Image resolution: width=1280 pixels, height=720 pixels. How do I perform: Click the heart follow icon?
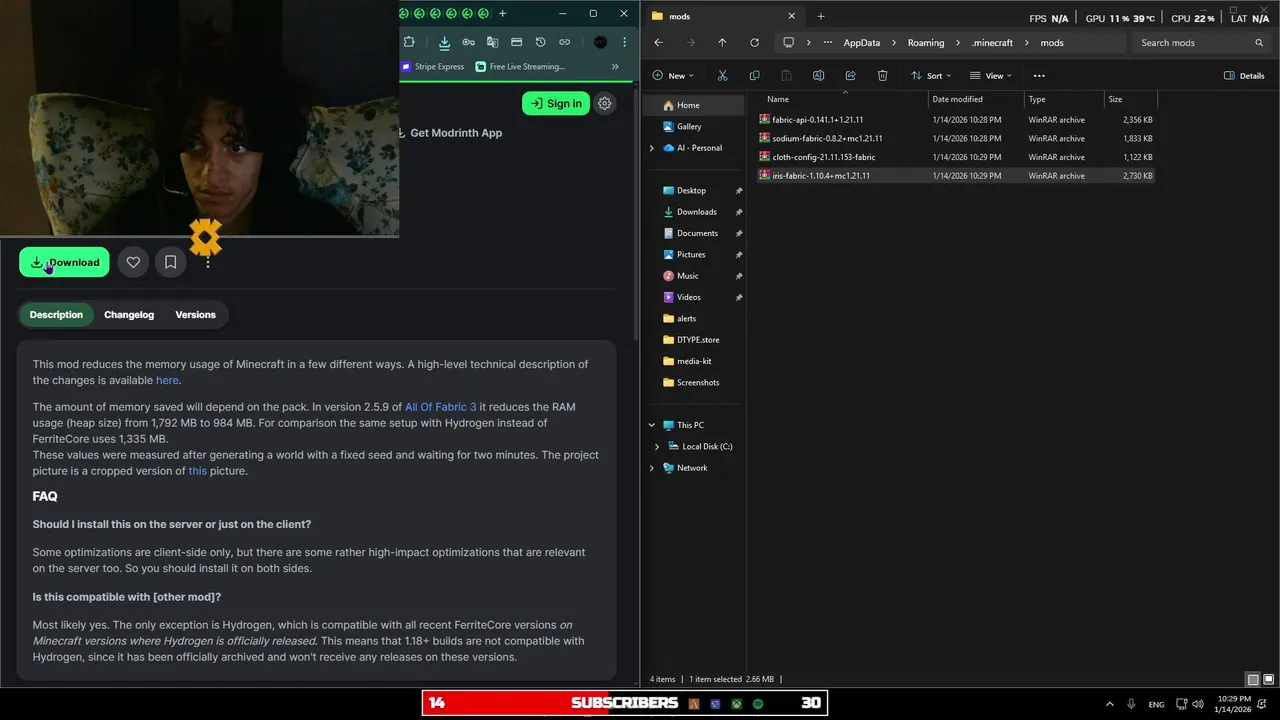(133, 262)
